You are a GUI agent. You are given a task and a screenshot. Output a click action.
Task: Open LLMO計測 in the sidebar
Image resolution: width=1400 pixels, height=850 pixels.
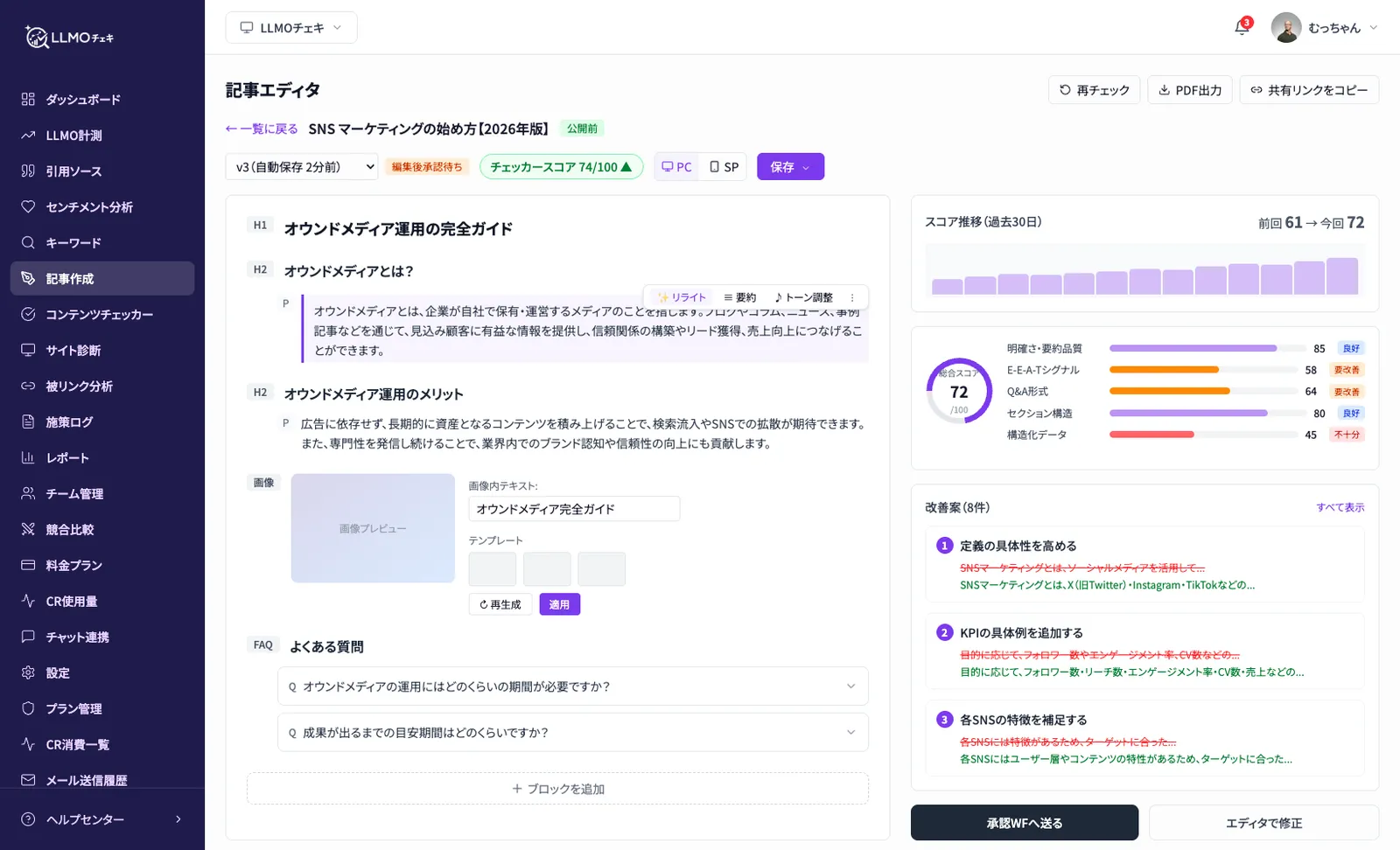(102, 136)
